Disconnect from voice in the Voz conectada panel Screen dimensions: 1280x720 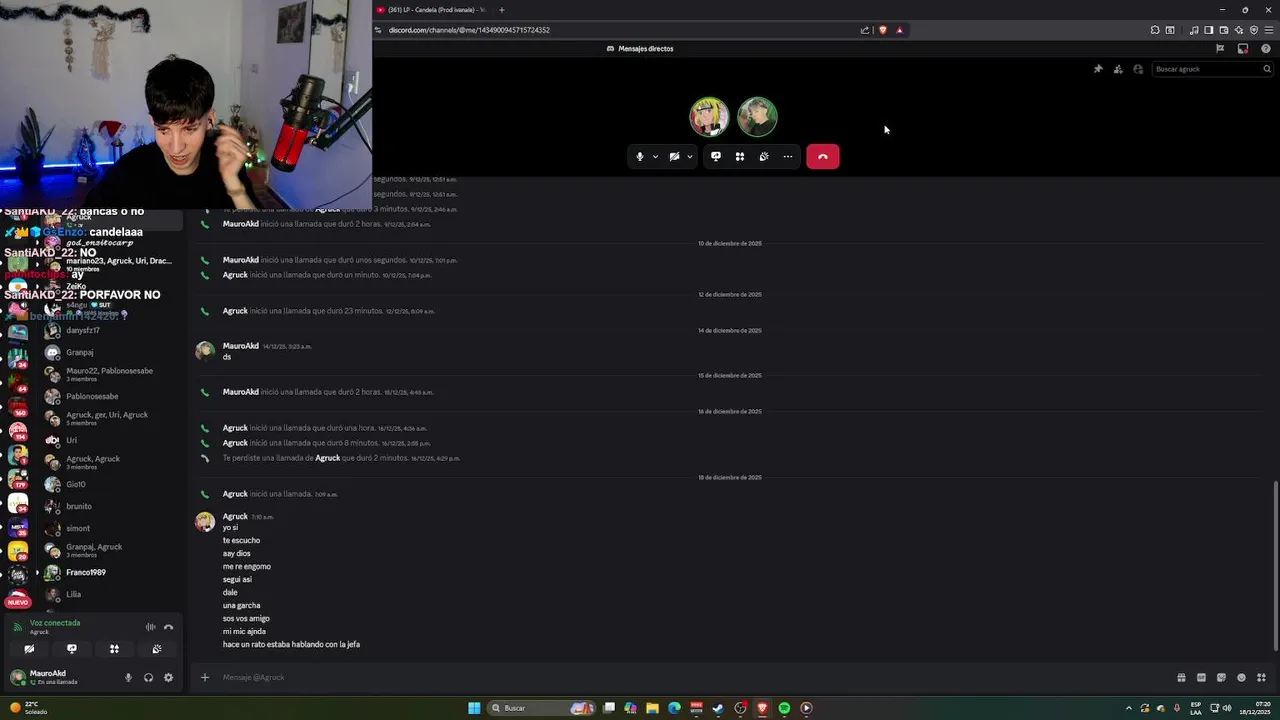[x=169, y=627]
